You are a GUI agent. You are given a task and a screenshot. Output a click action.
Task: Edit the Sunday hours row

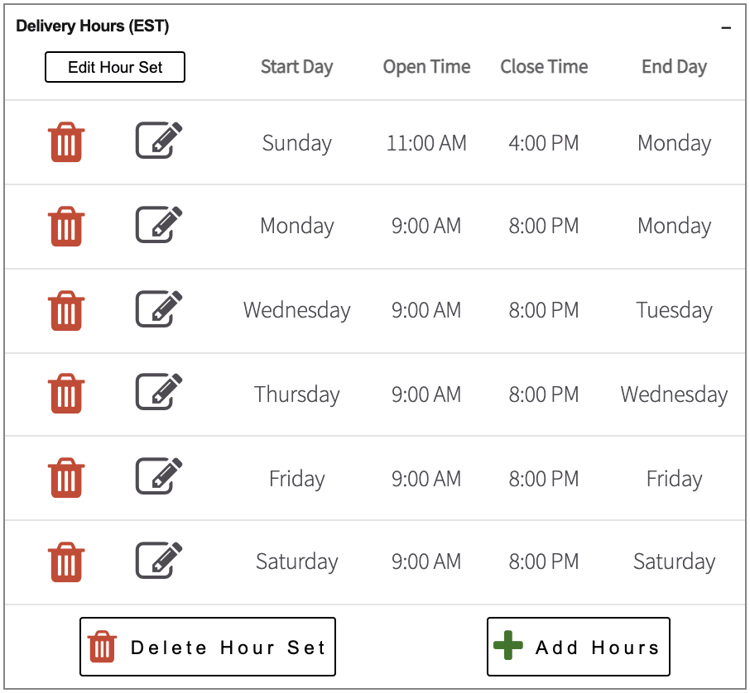pos(159,140)
